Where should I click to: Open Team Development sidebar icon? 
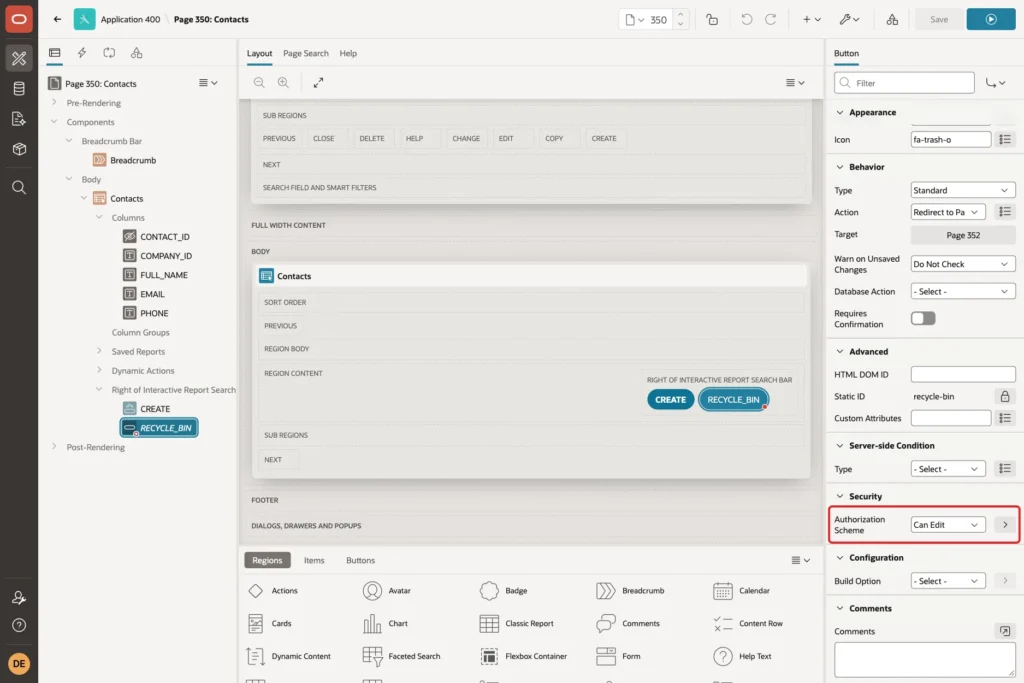[x=19, y=119]
